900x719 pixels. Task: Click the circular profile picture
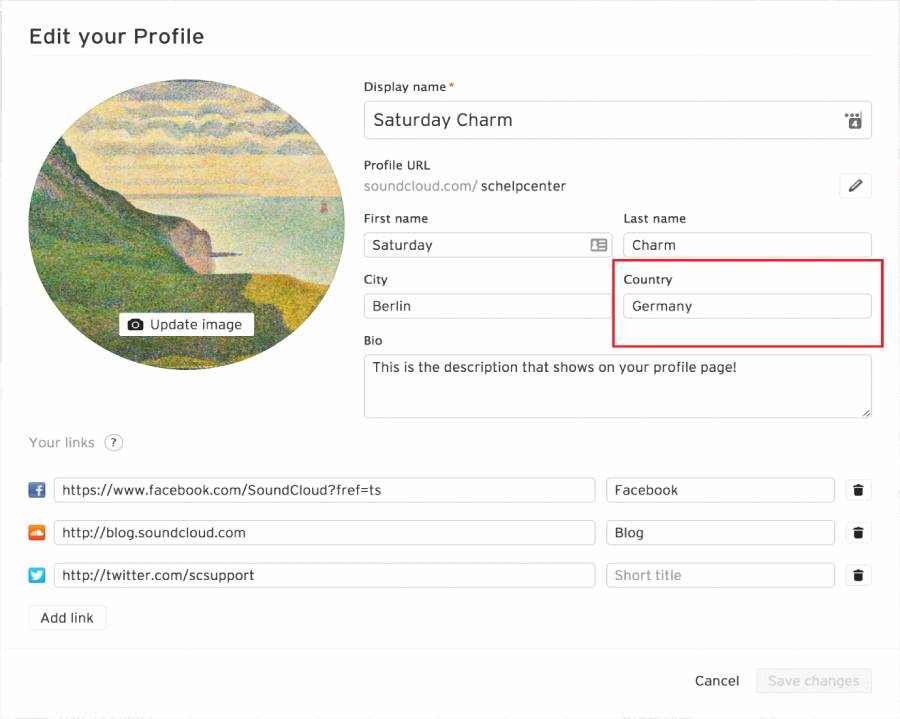point(187,224)
